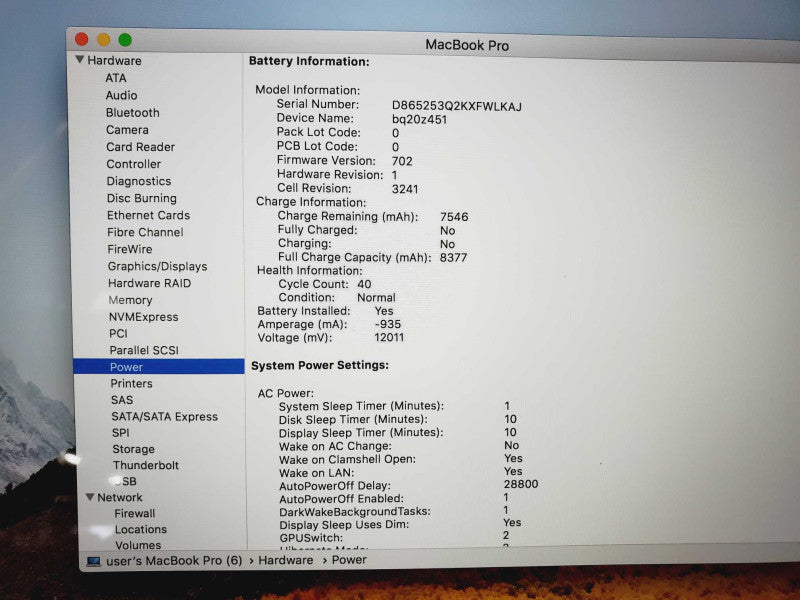Select Fibre Channel in sidebar
The image size is (800, 600).
click(x=145, y=232)
